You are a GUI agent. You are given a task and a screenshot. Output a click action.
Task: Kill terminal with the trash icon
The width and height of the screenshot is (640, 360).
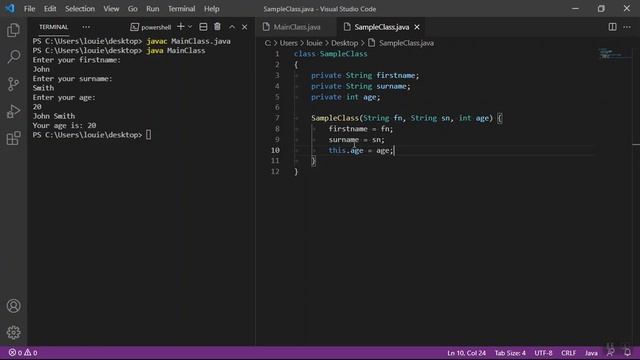[x=218, y=27]
